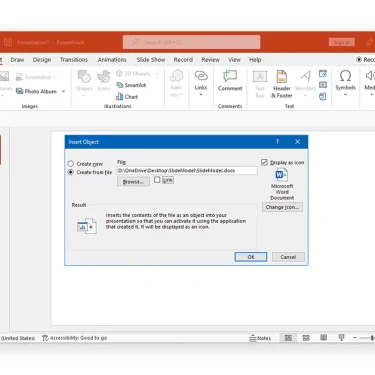Open the Shapes gallery
This screenshot has width=375, height=375.
point(84,83)
